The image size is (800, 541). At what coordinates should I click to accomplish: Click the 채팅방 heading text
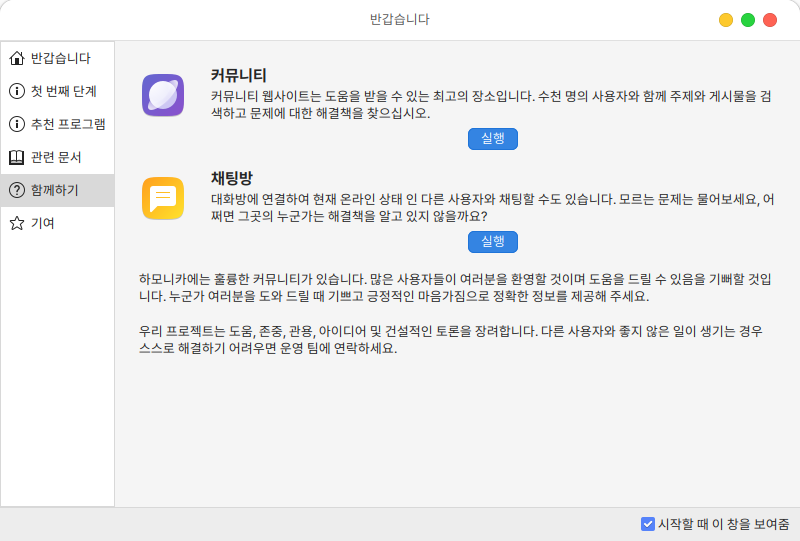click(x=232, y=178)
